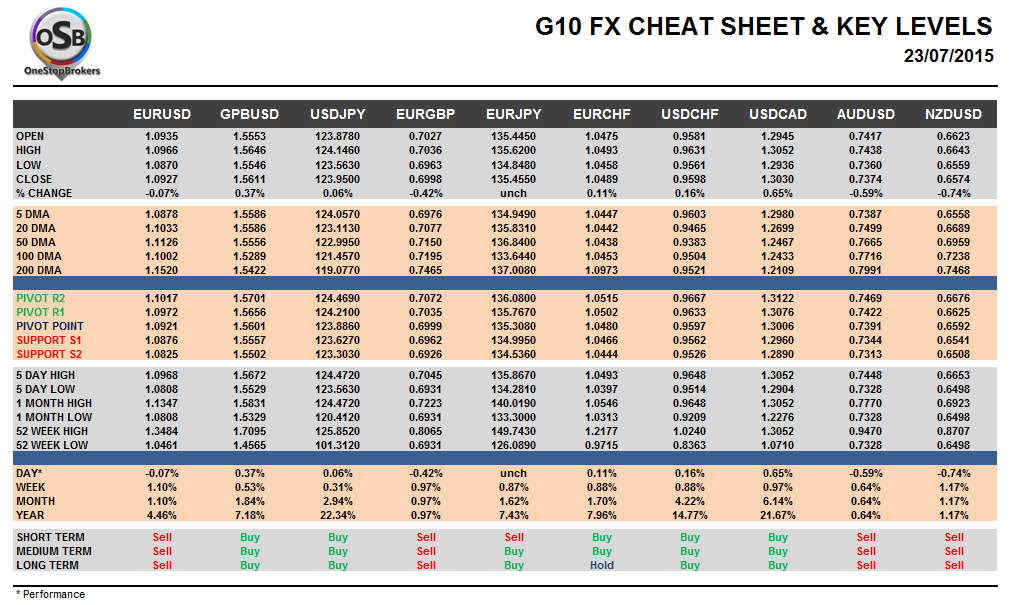Click the date 23/07/2015
Viewport: 1010px width, 605px height.
tap(948, 56)
